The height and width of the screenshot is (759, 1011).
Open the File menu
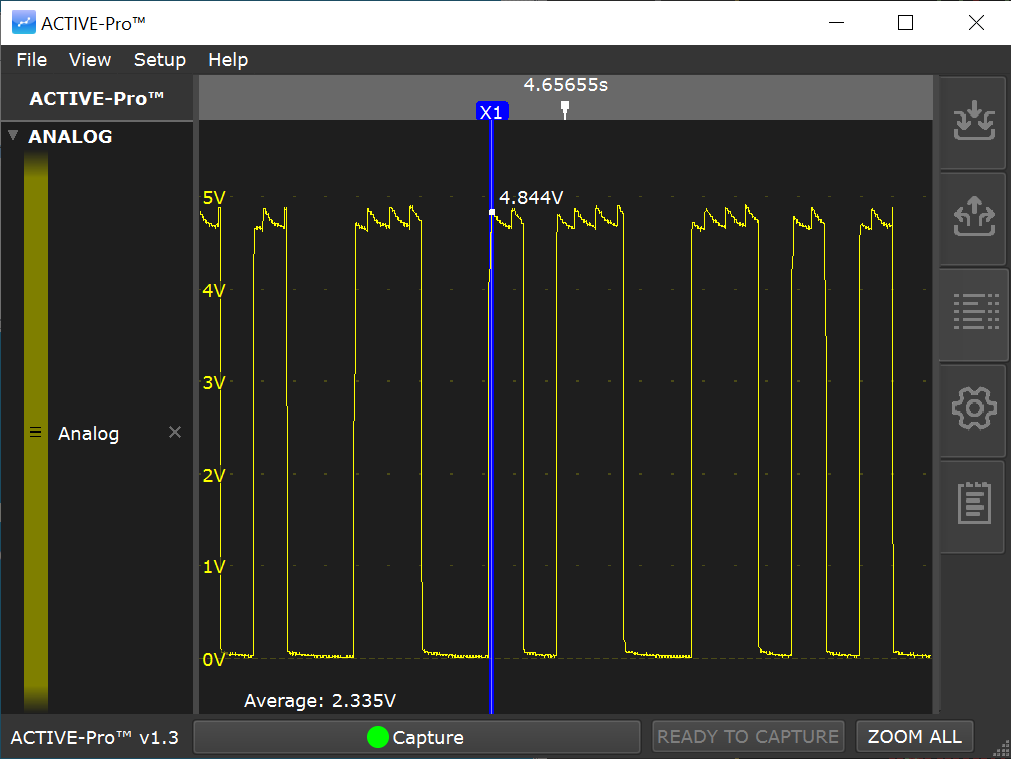32,60
